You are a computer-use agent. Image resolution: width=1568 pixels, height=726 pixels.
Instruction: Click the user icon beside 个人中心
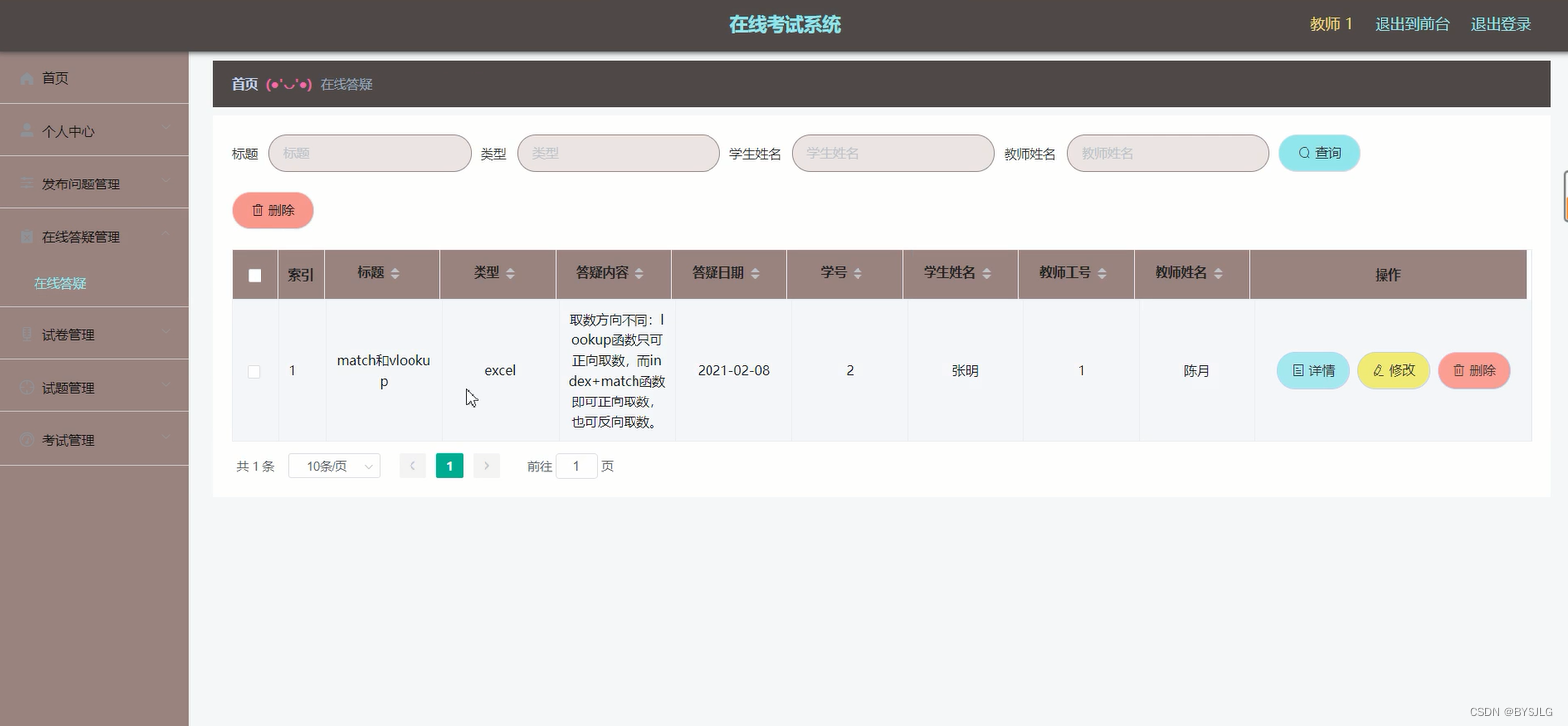27,130
